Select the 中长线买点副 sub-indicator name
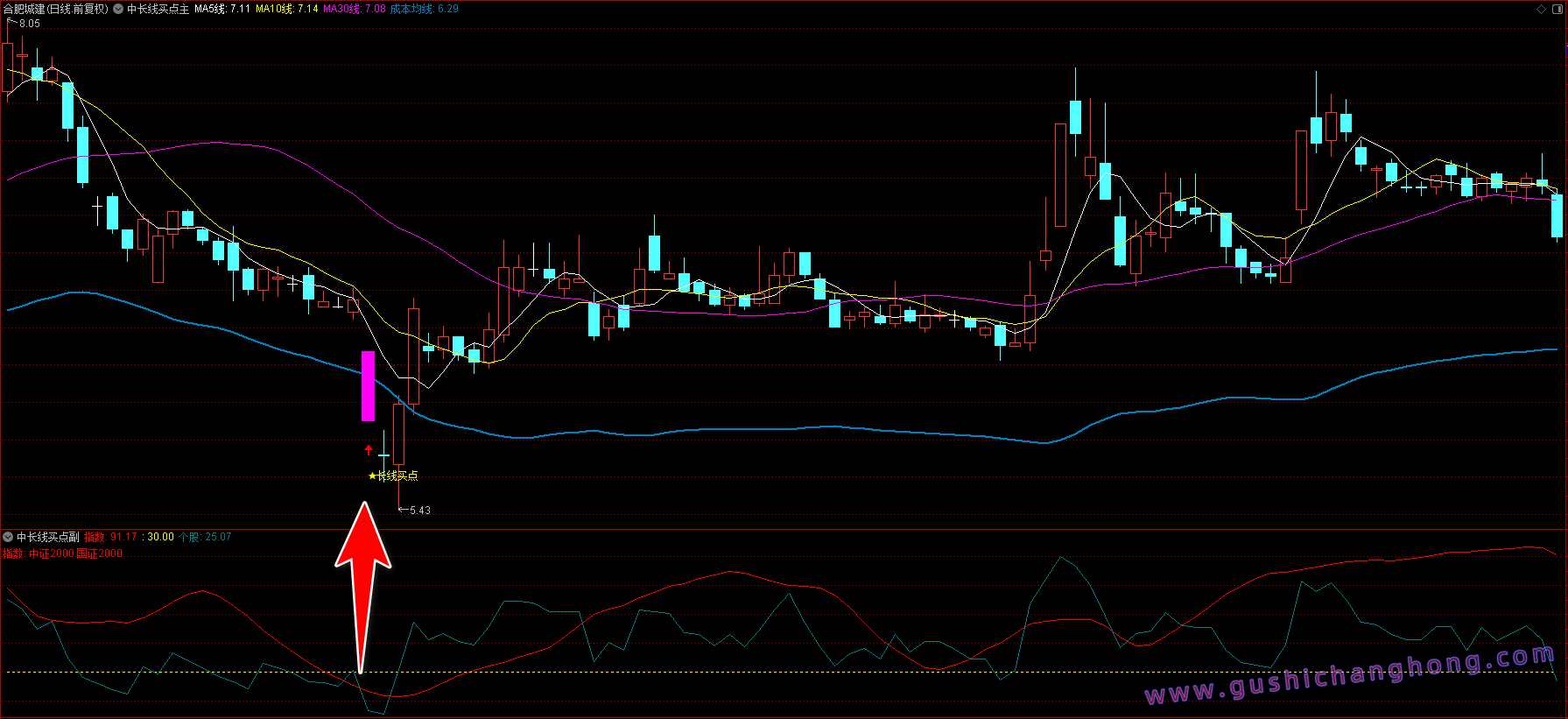The image size is (1568, 719). (48, 537)
